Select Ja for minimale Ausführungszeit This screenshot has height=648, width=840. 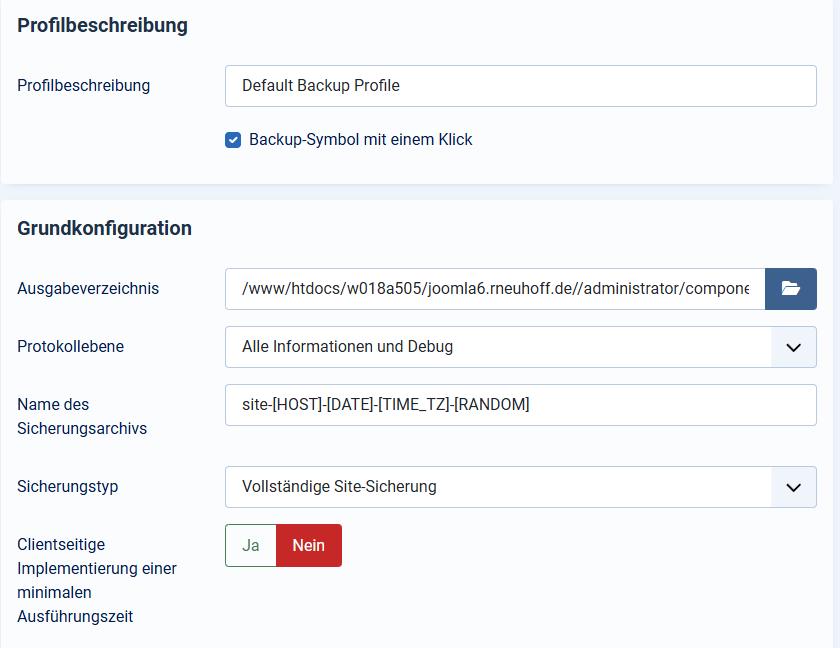click(250, 545)
